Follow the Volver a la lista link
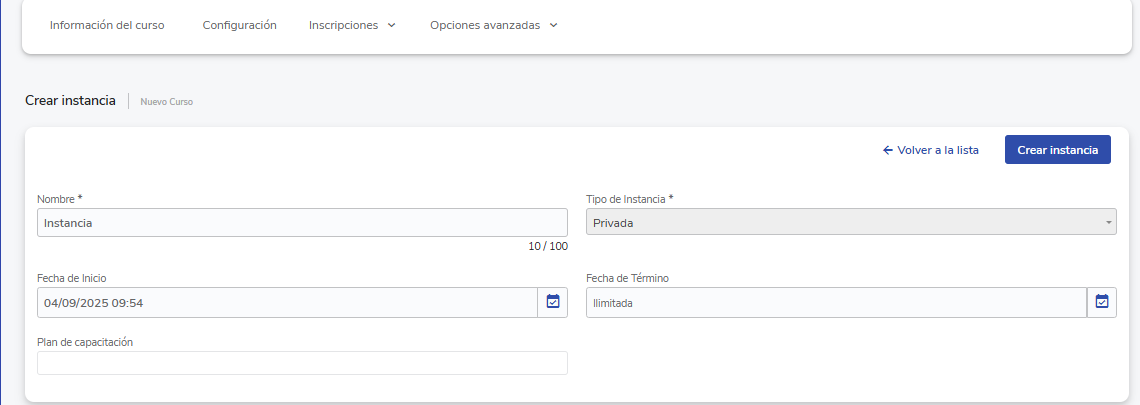 pos(938,150)
